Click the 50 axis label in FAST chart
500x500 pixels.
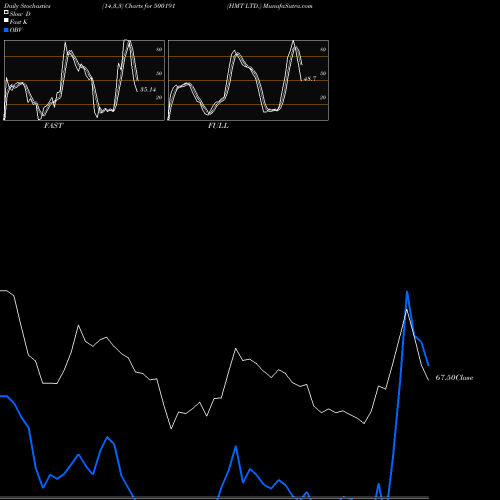tap(159, 73)
